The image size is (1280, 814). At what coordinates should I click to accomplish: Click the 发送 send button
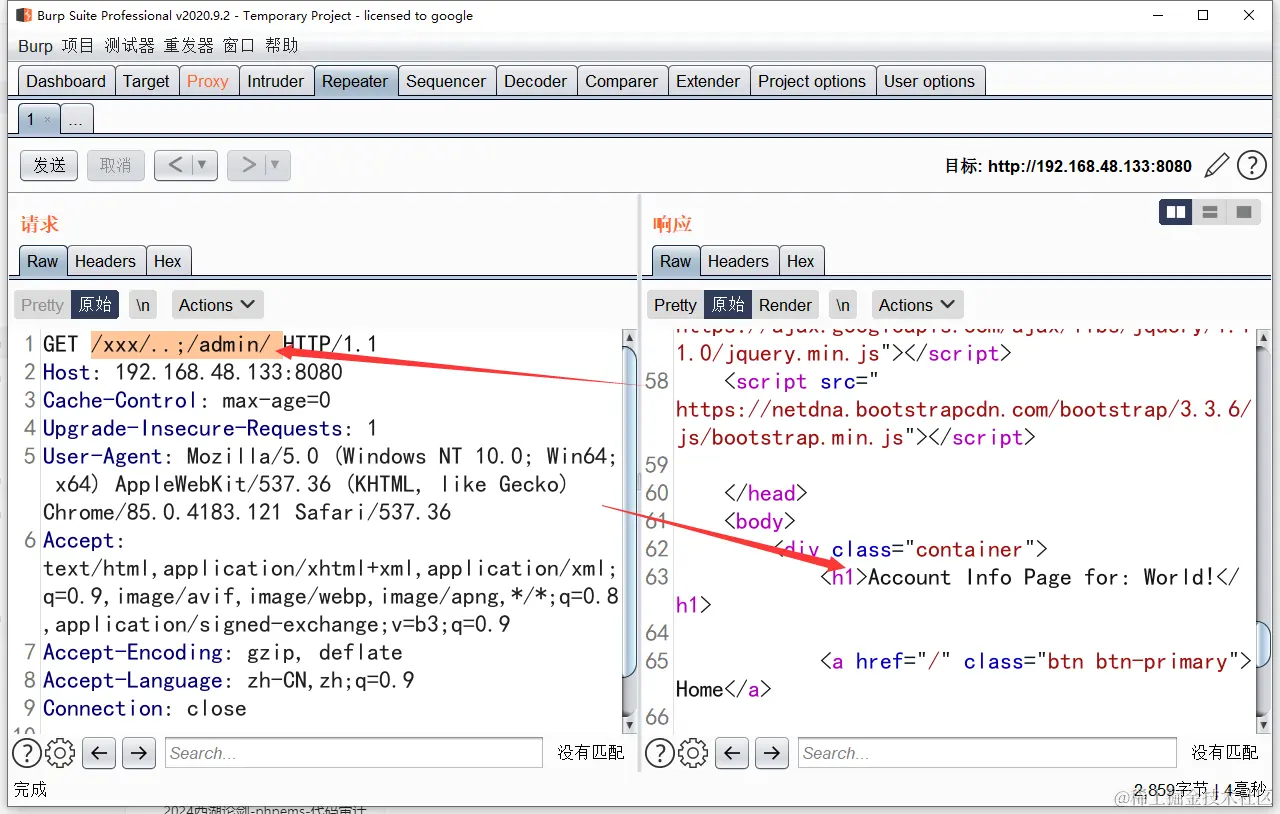[49, 165]
